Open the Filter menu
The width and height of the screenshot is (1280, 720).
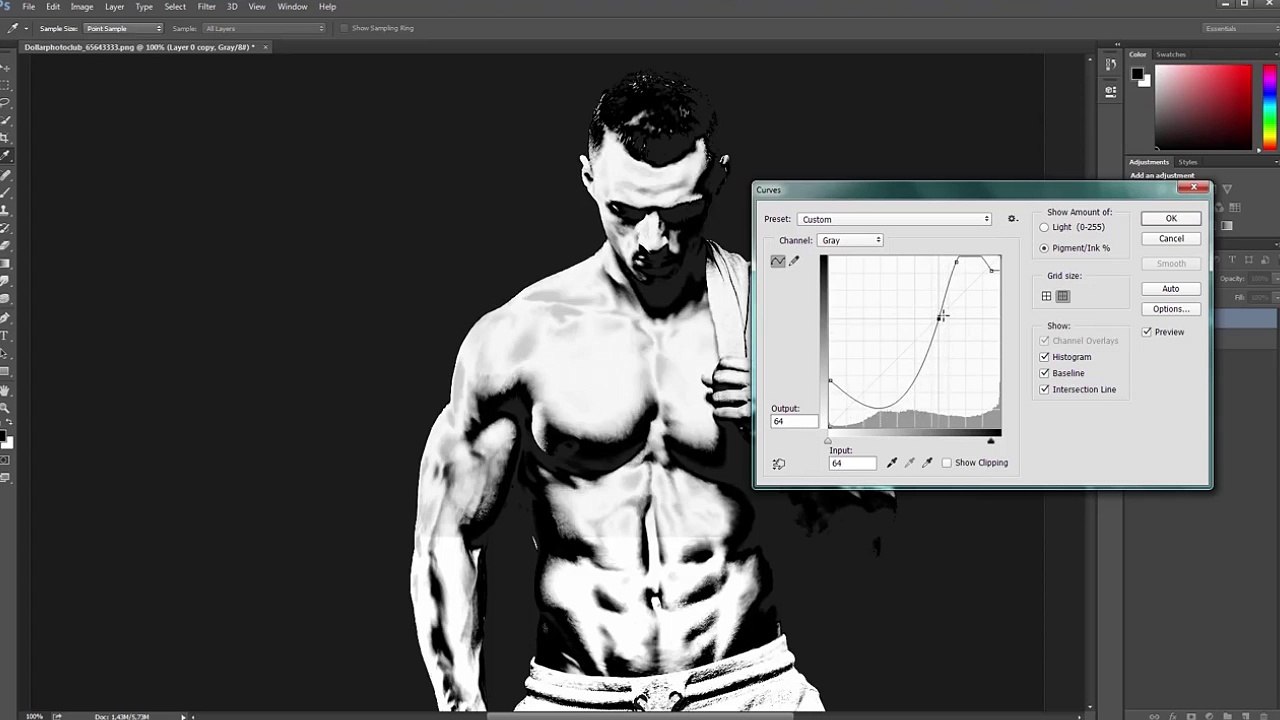pyautogui.click(x=207, y=7)
